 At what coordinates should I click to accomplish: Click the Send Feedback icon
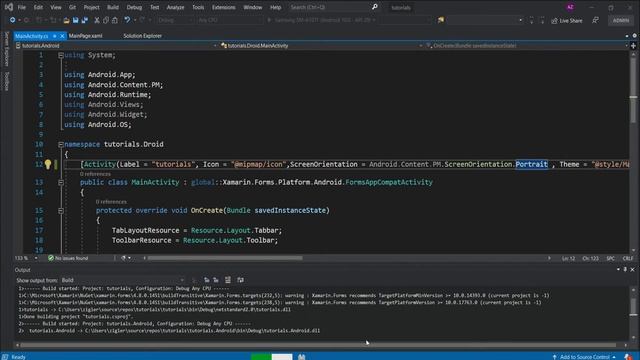(596, 20)
